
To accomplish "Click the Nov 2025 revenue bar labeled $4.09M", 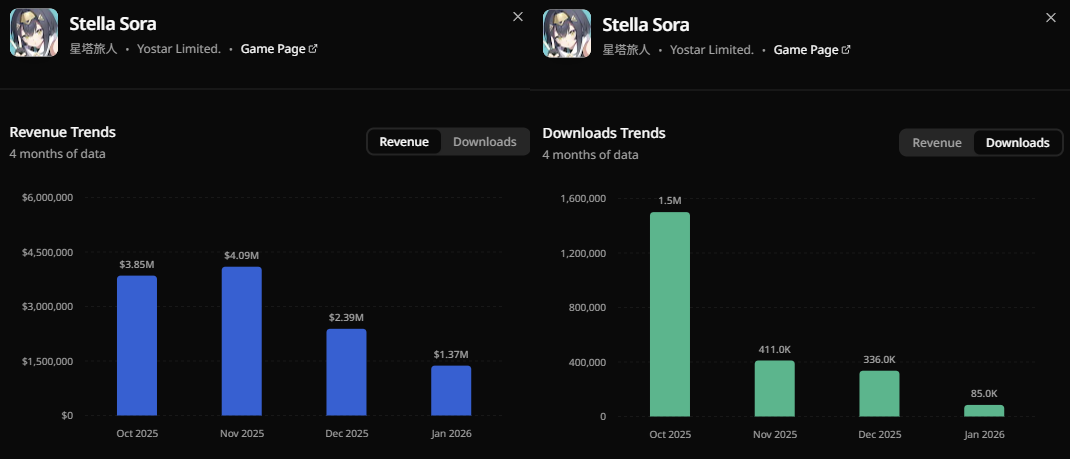I will pyautogui.click(x=241, y=340).
